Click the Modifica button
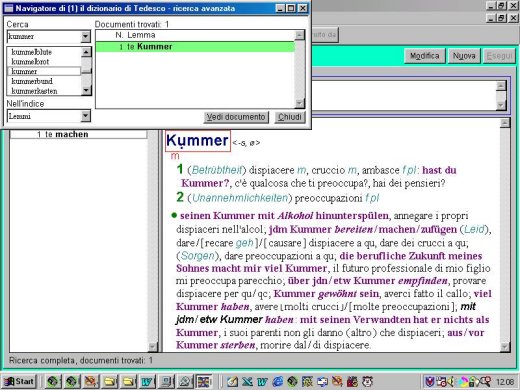 (x=424, y=56)
